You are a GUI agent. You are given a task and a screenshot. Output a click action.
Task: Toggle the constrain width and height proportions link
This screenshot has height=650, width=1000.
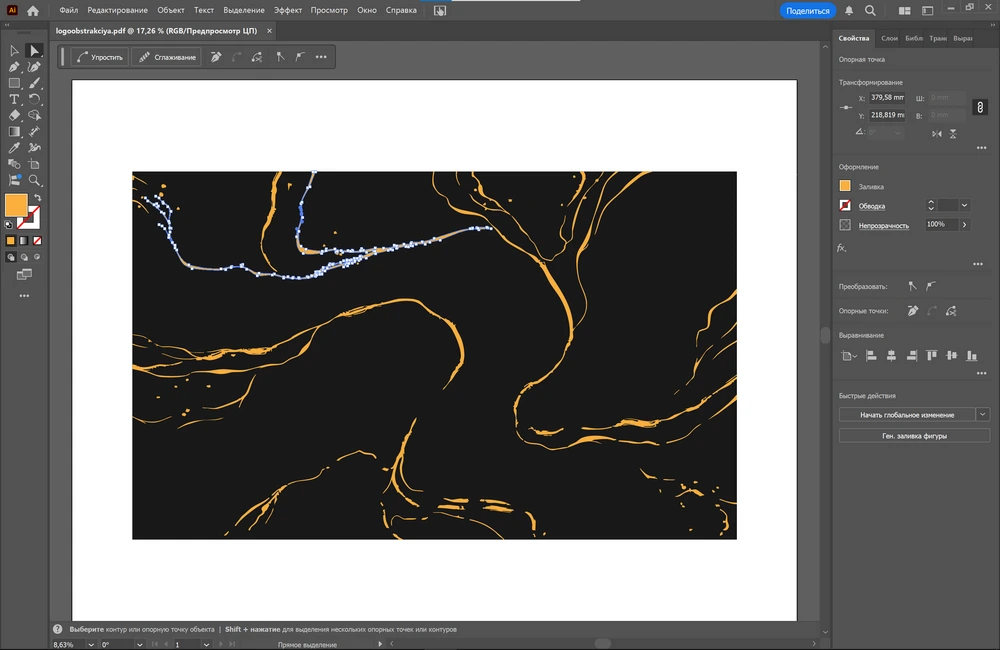pyautogui.click(x=981, y=106)
